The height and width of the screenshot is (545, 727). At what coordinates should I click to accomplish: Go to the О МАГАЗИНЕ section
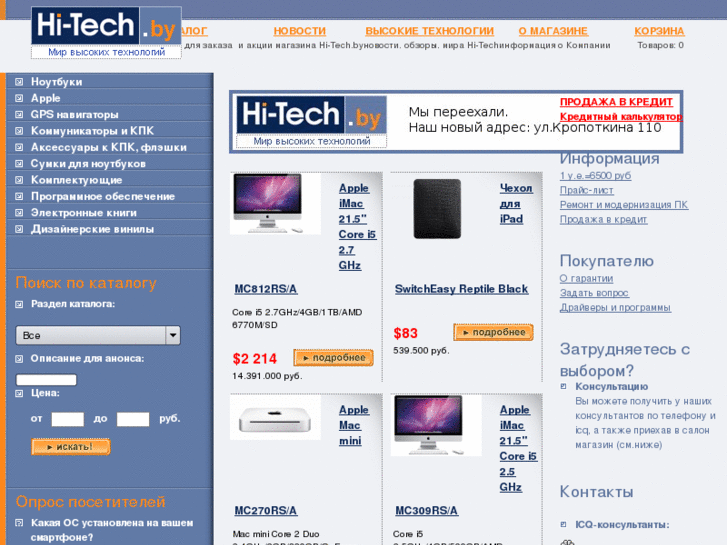pyautogui.click(x=553, y=31)
